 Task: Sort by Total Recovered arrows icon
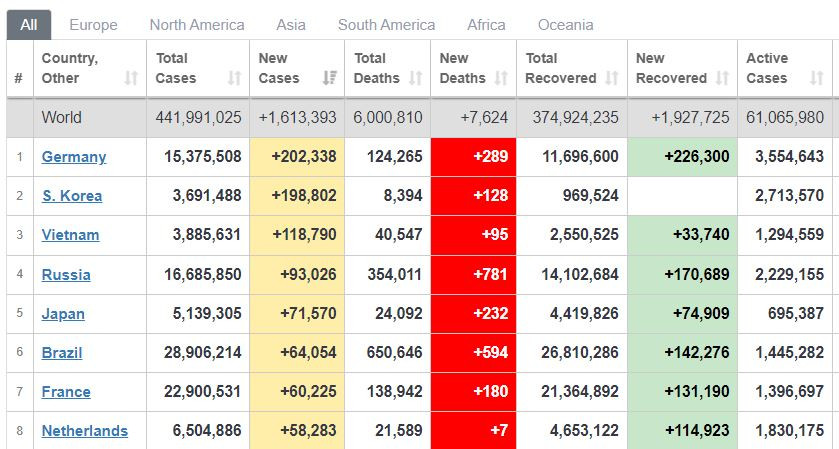pos(612,79)
